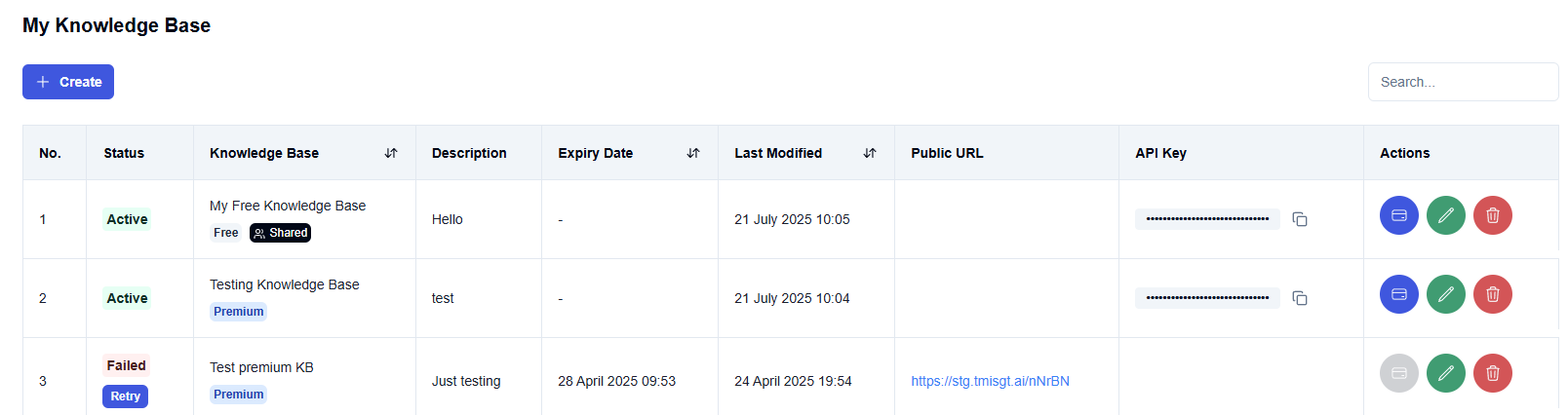Sort table by Expiry Date column
This screenshot has width=1568, height=415.
(693, 153)
